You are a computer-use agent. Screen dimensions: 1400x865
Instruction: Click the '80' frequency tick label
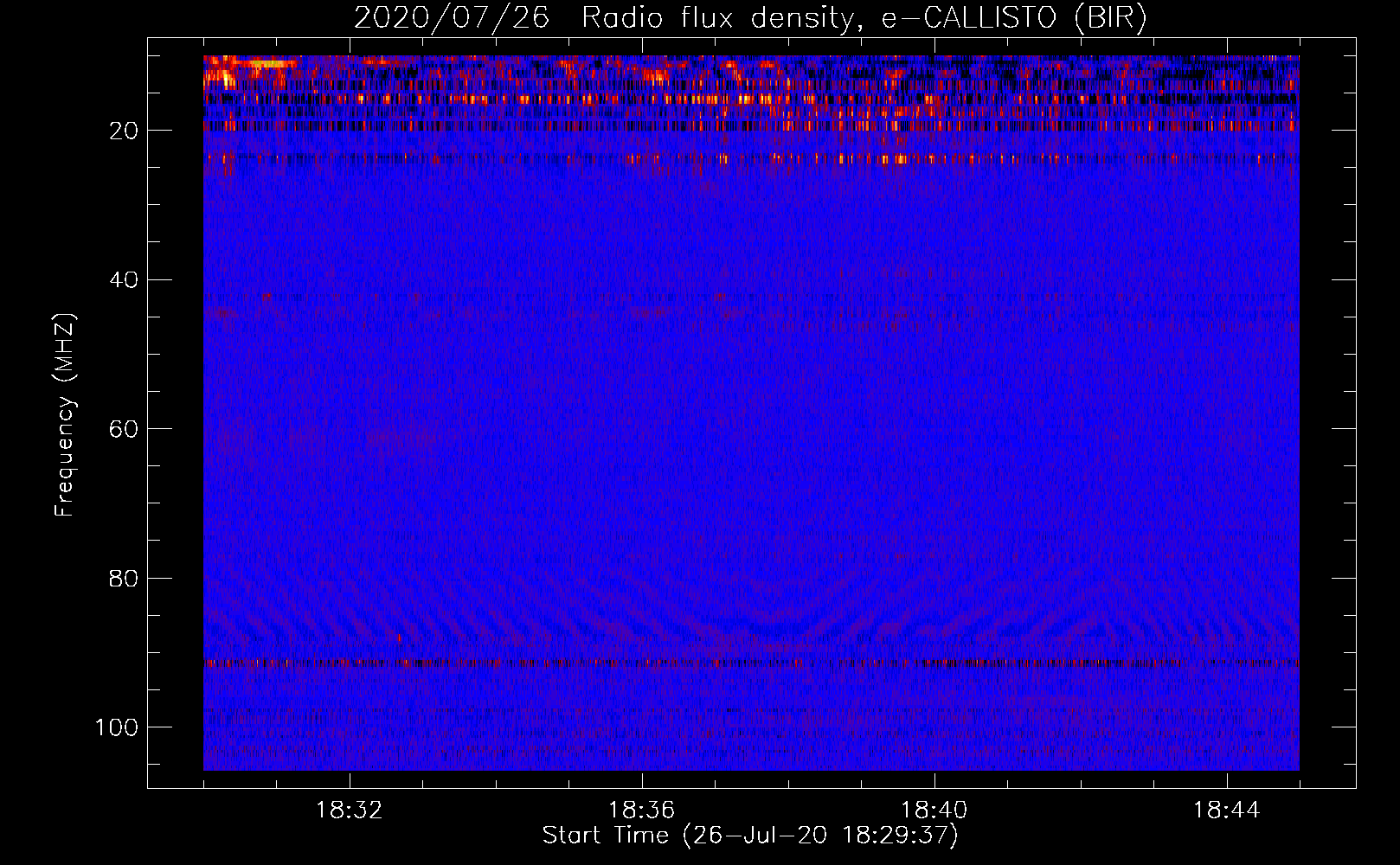pos(124,578)
